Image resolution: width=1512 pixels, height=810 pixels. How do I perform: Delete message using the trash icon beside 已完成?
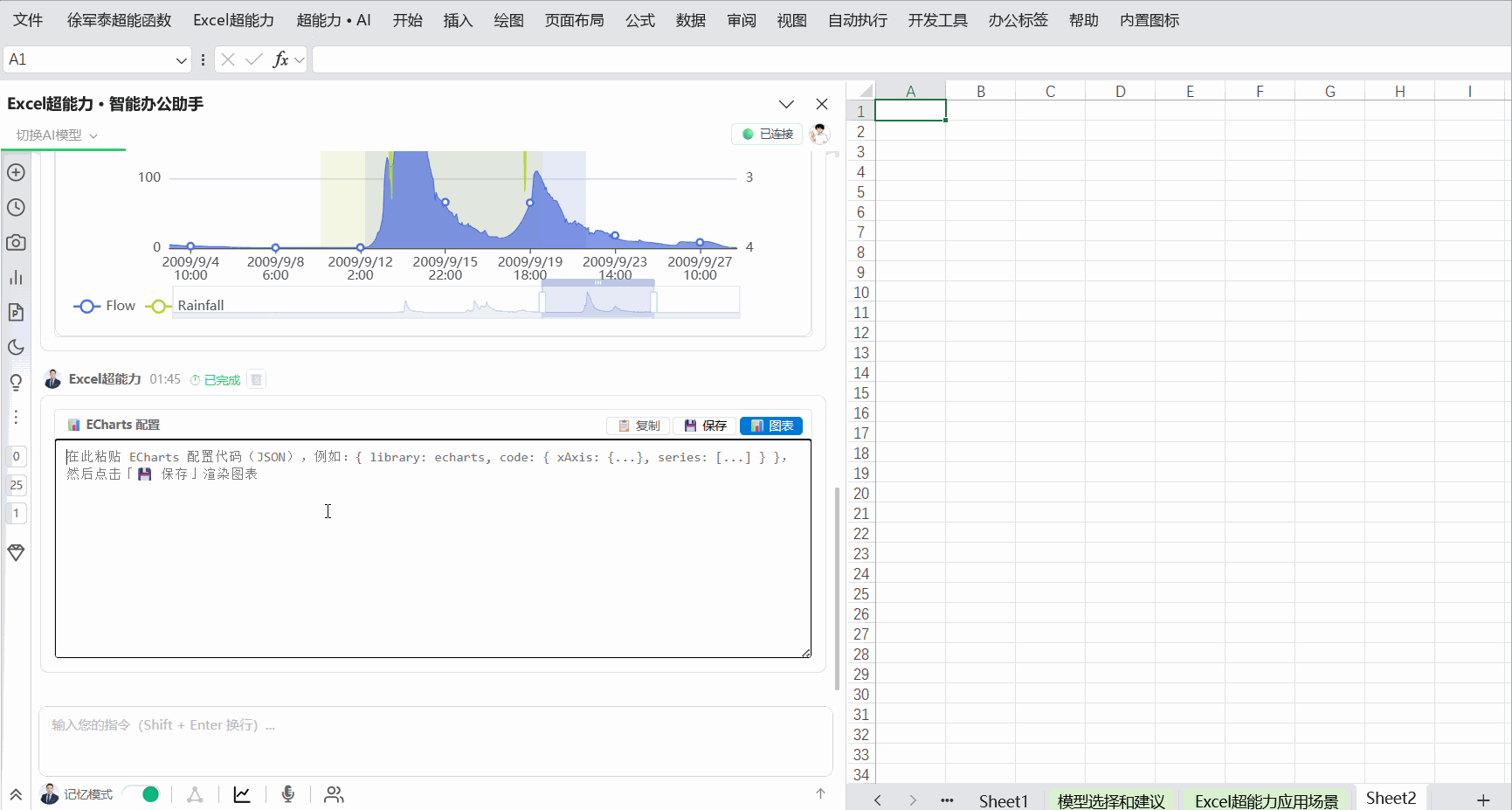point(256,379)
